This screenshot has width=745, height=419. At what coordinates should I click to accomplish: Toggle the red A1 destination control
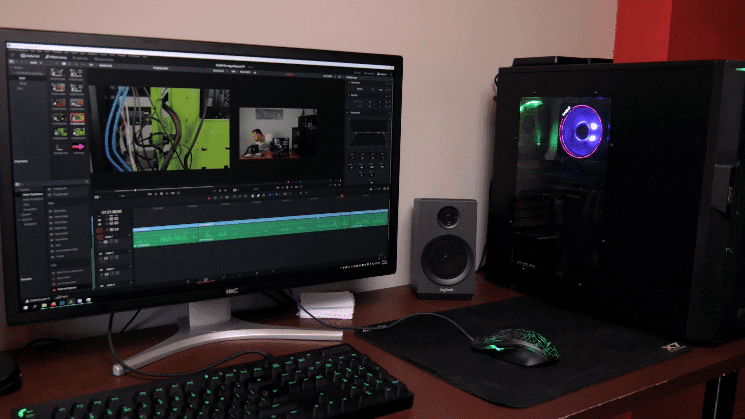100,237
